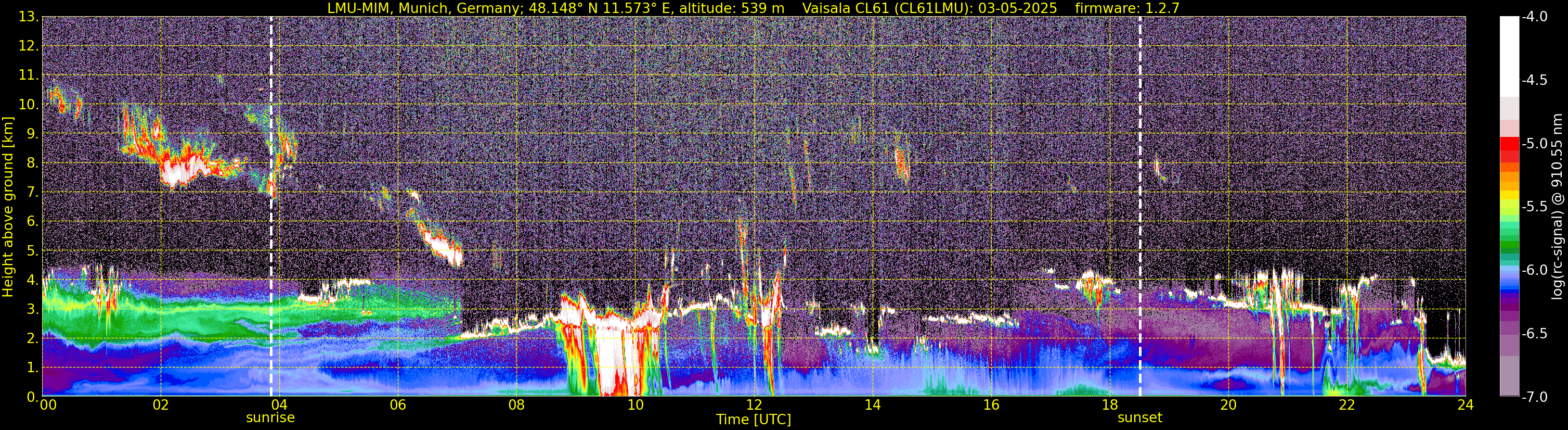Click the white top segment of the colorbar

[1510, 56]
